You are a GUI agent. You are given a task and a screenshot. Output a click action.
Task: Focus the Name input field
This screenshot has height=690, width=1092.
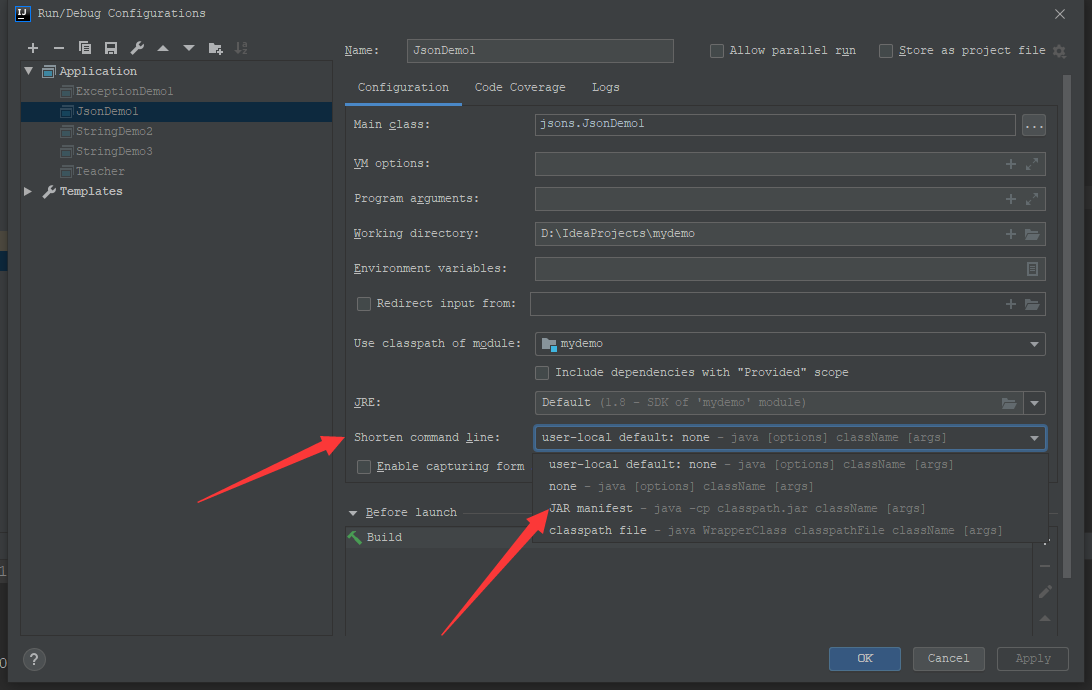tap(540, 51)
